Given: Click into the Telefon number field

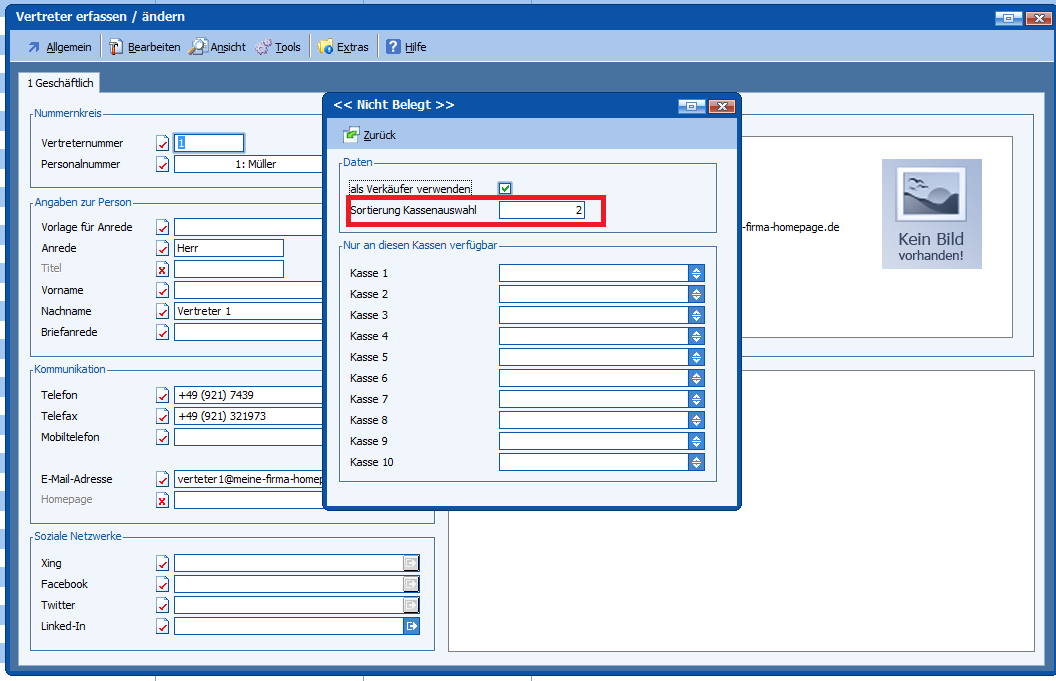Looking at the screenshot, I should pyautogui.click(x=250, y=395).
